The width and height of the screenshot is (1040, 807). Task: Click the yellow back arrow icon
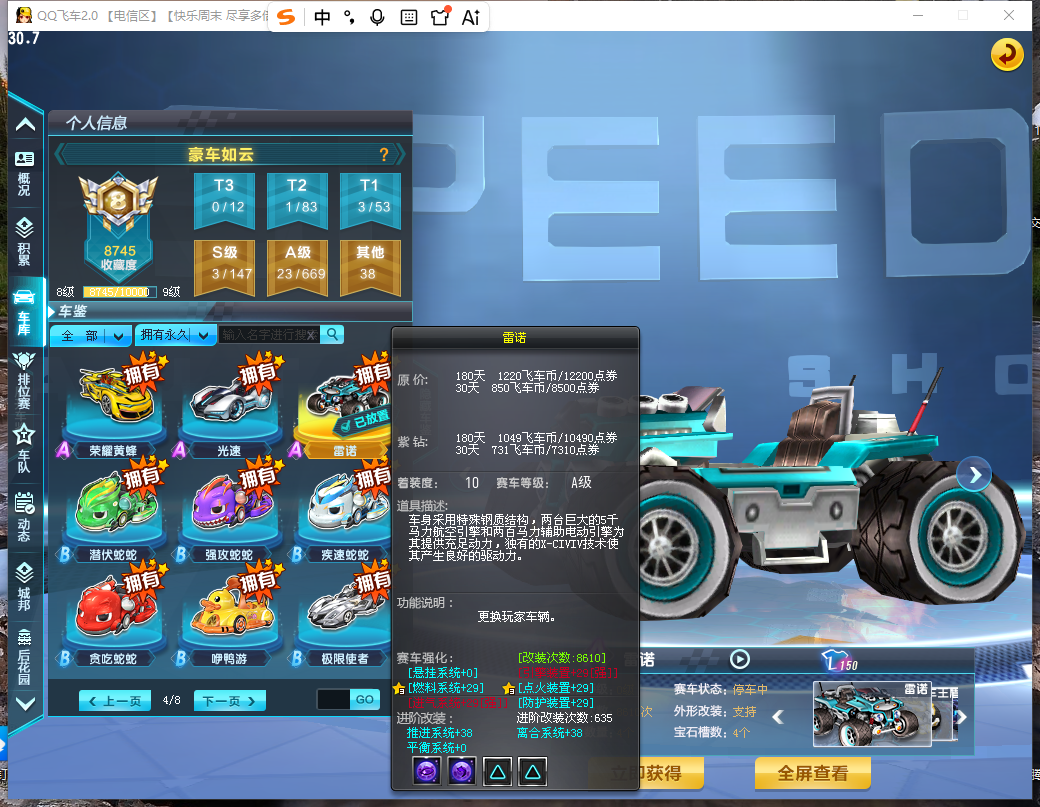1007,54
